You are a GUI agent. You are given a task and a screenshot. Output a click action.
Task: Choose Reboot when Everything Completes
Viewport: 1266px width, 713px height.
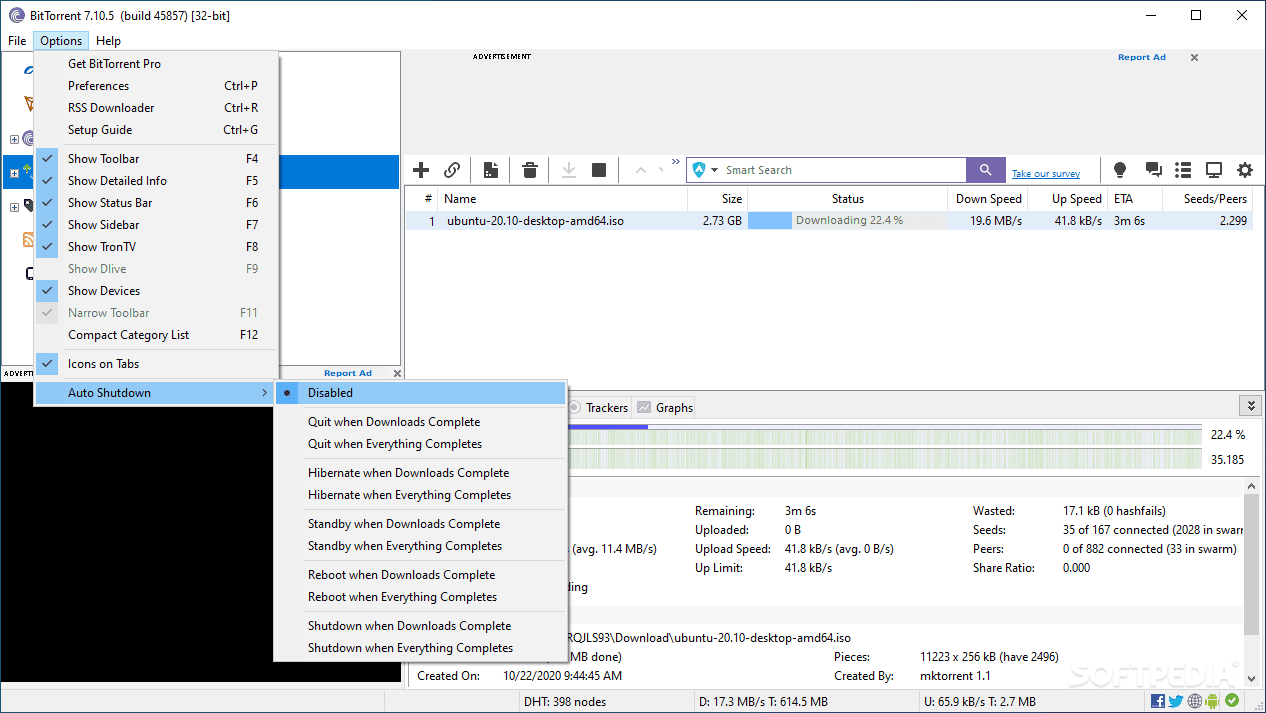tap(420, 597)
